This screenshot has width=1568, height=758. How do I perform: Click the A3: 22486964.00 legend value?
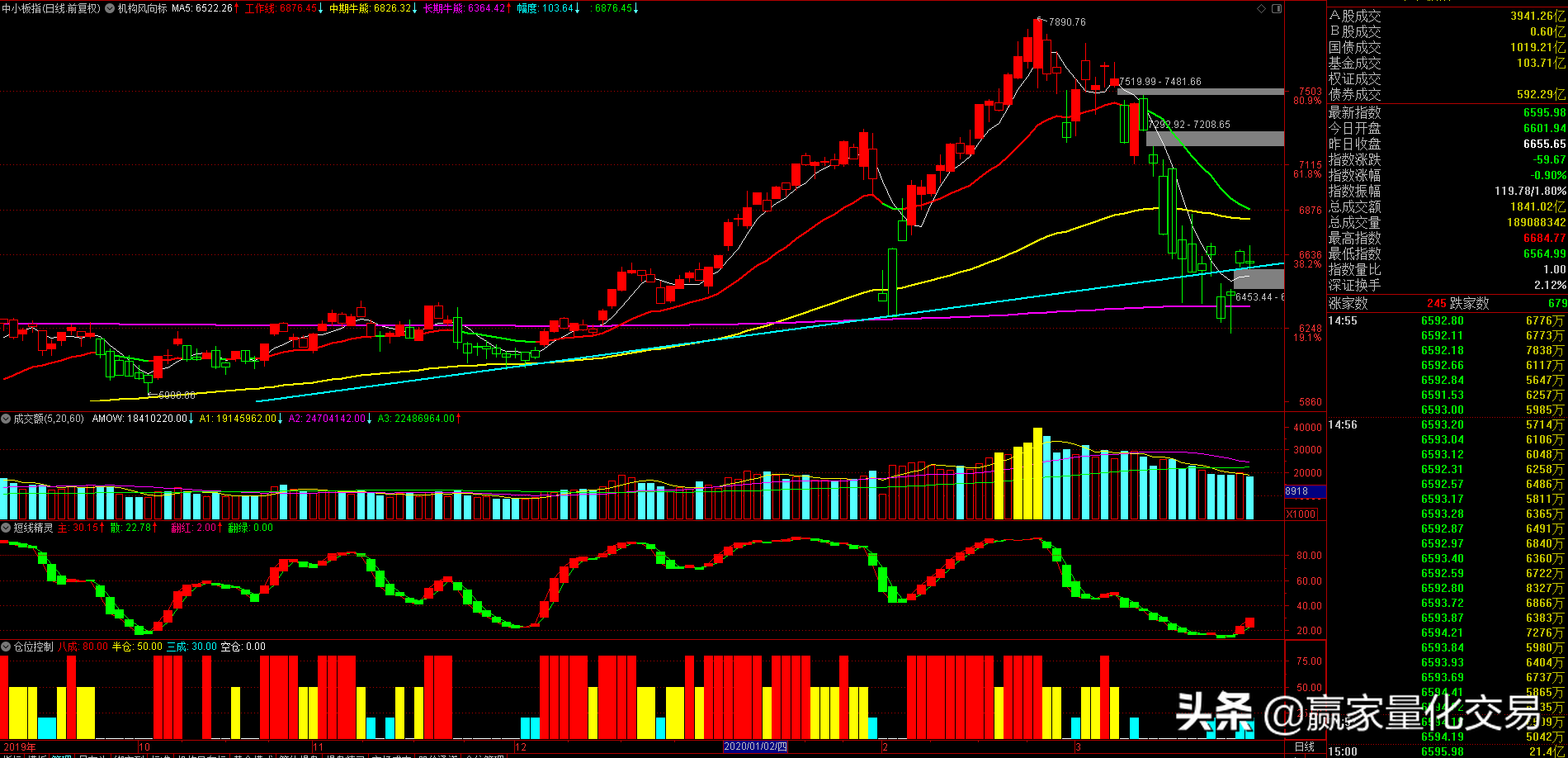coord(419,419)
